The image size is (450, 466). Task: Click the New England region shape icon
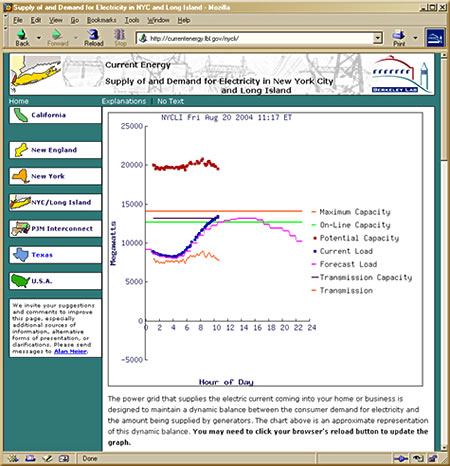tap(21, 150)
